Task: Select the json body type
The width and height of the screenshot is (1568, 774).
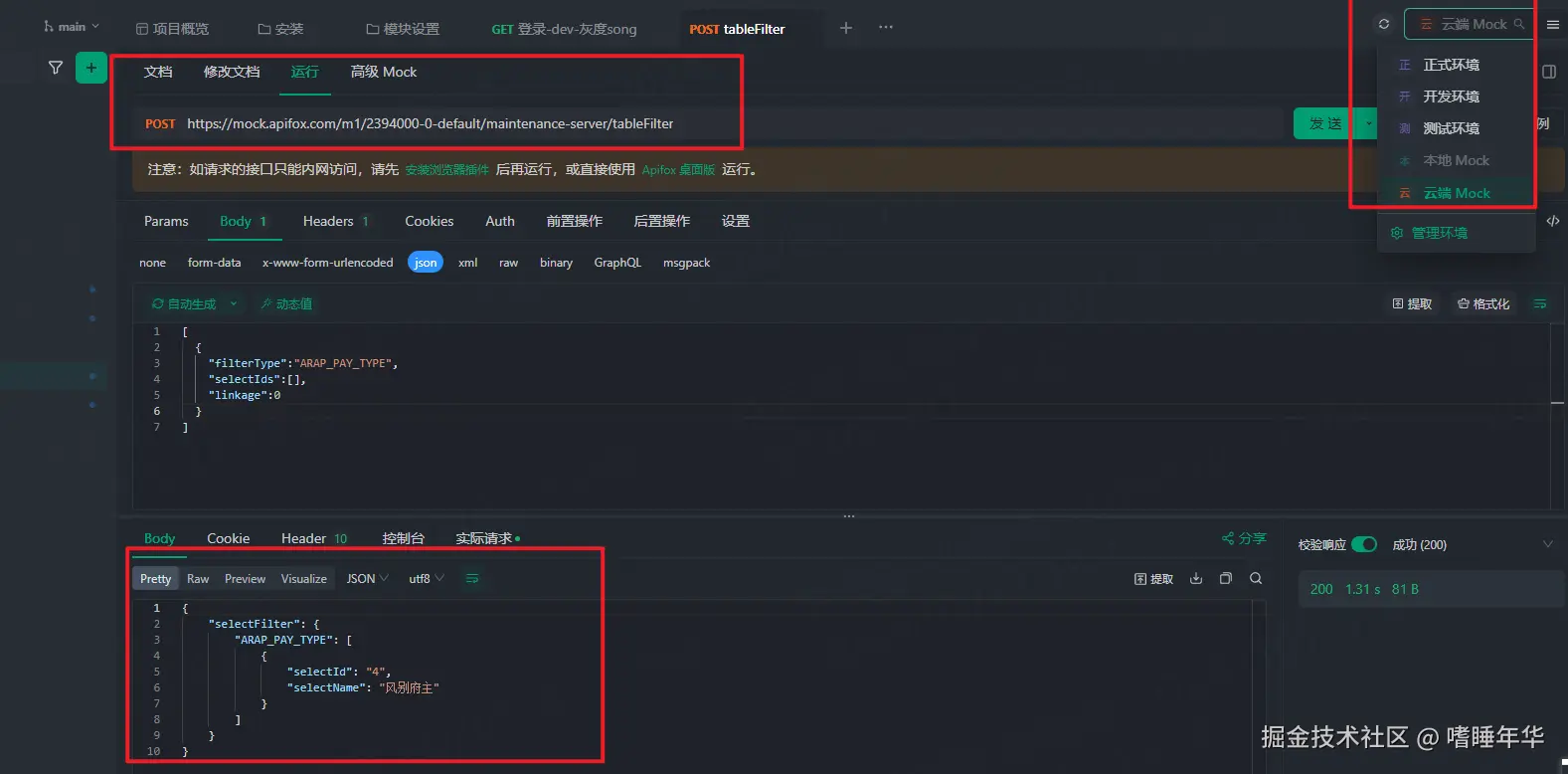Action: pos(426,263)
